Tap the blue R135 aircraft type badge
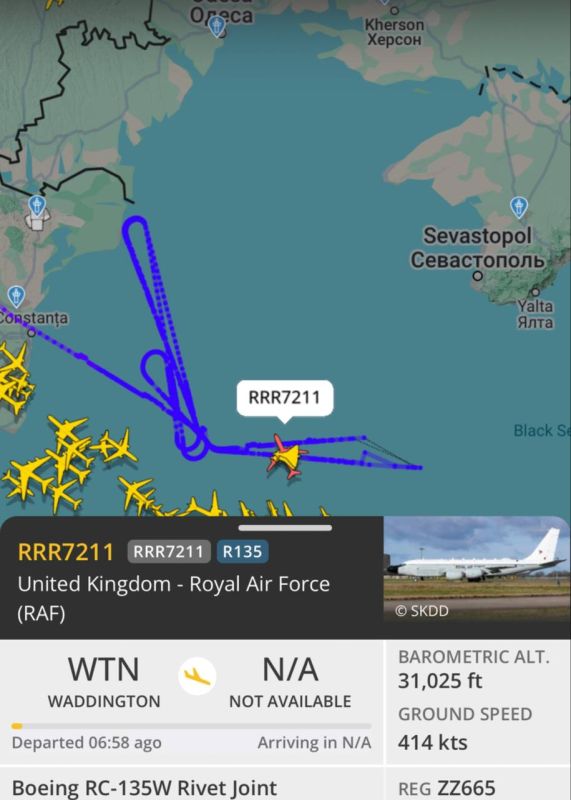Screen dimensions: 571x800 coord(242,552)
